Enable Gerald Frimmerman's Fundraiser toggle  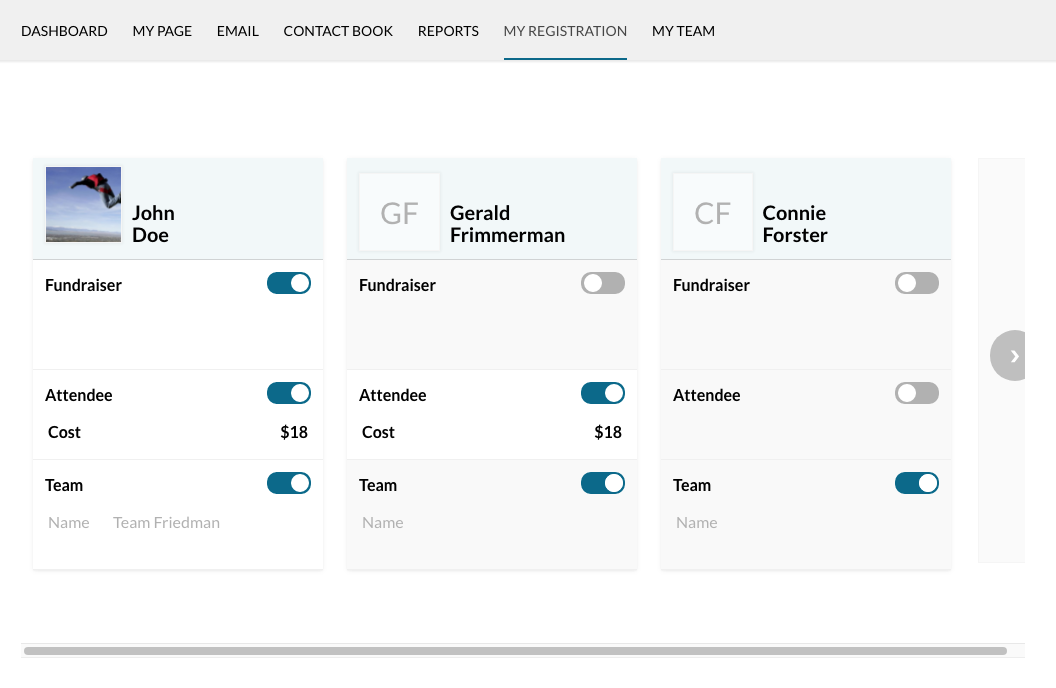click(603, 283)
